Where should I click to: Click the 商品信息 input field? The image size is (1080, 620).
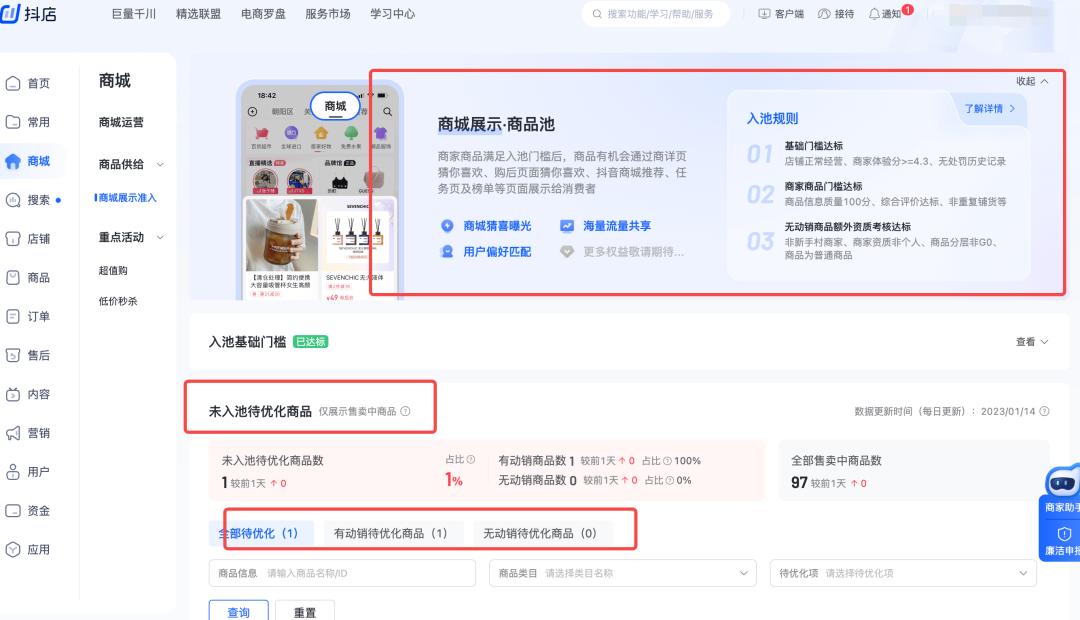point(342,572)
